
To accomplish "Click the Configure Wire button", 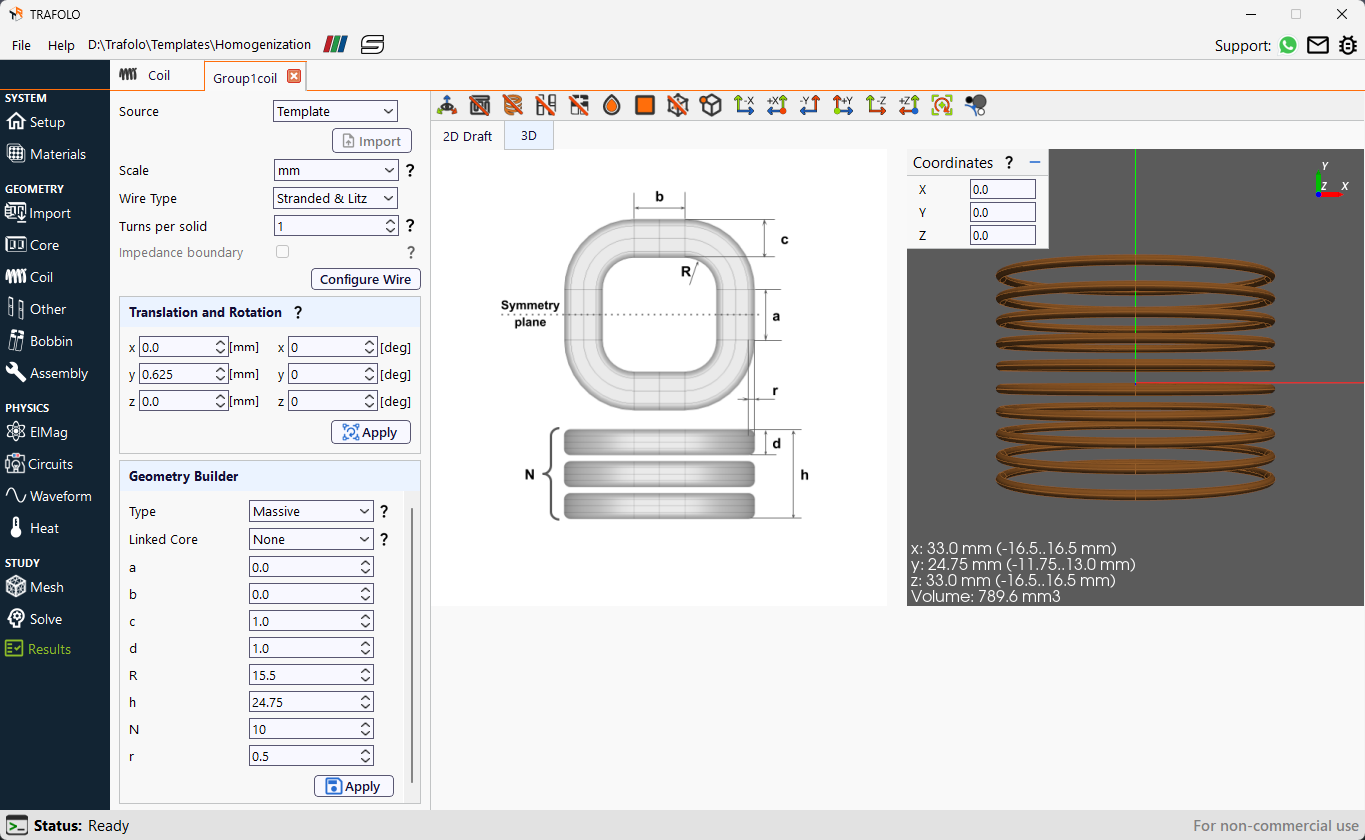I will 365,279.
